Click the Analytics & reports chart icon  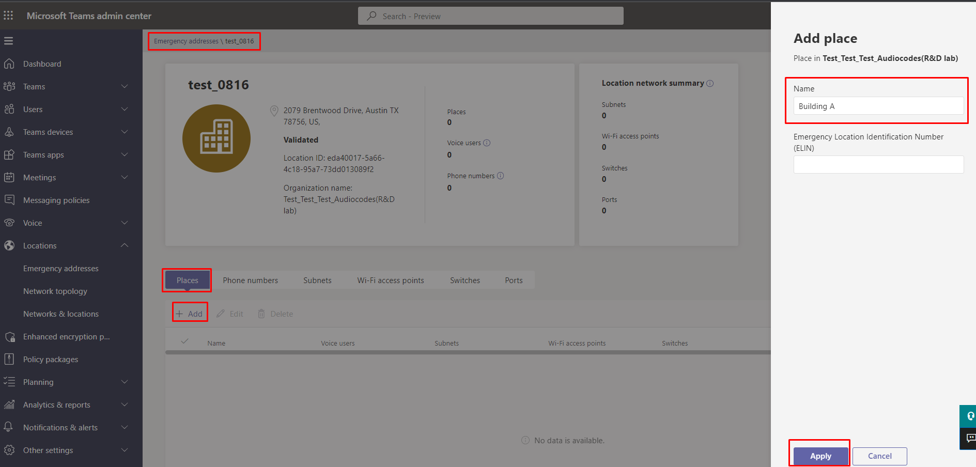click(9, 405)
